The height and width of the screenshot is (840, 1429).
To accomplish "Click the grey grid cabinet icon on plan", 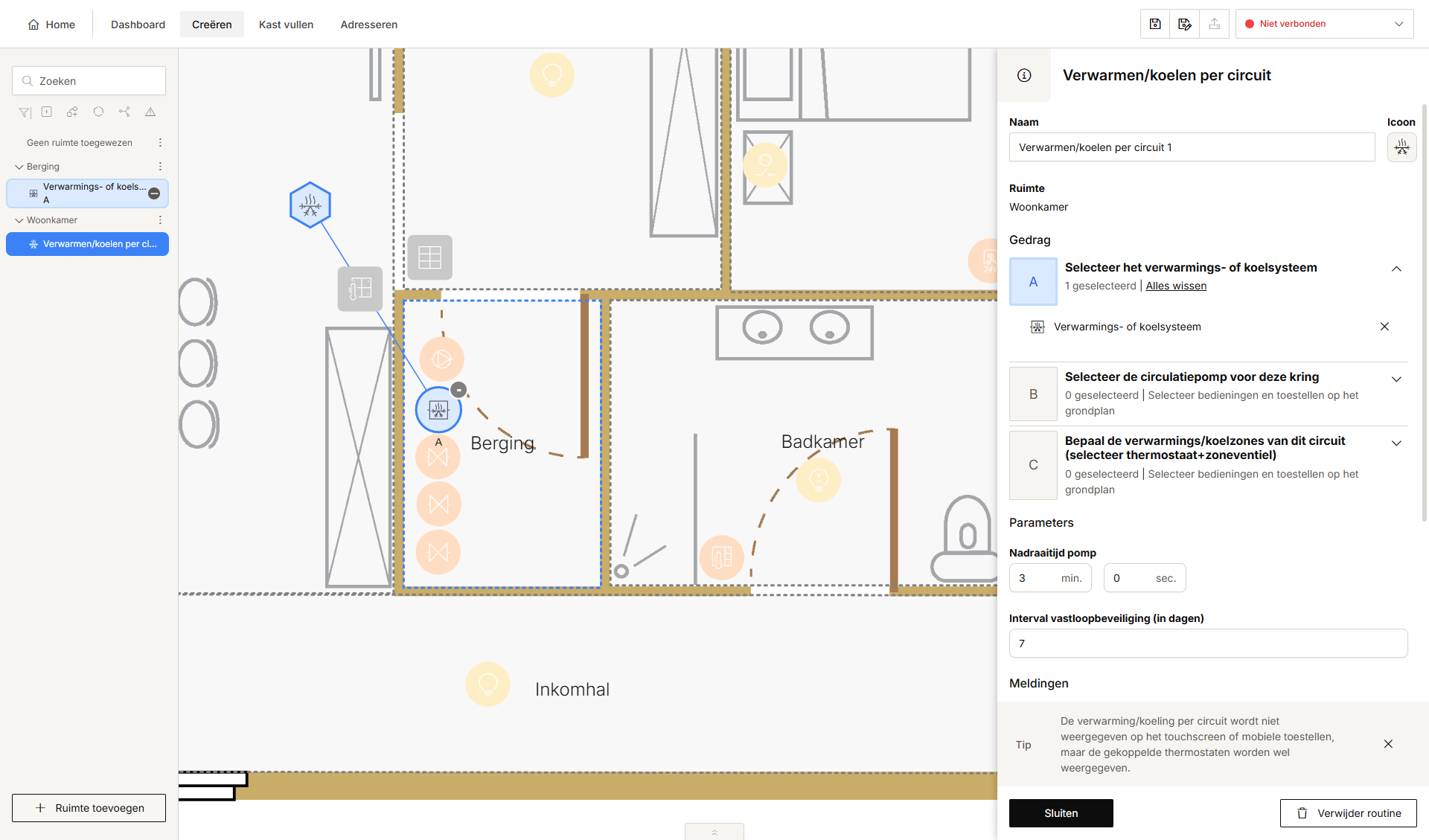I will point(430,257).
